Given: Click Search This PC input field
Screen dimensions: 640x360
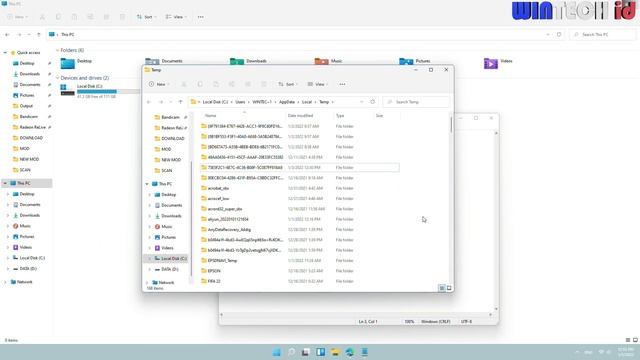Looking at the screenshot, I should coord(602,35).
